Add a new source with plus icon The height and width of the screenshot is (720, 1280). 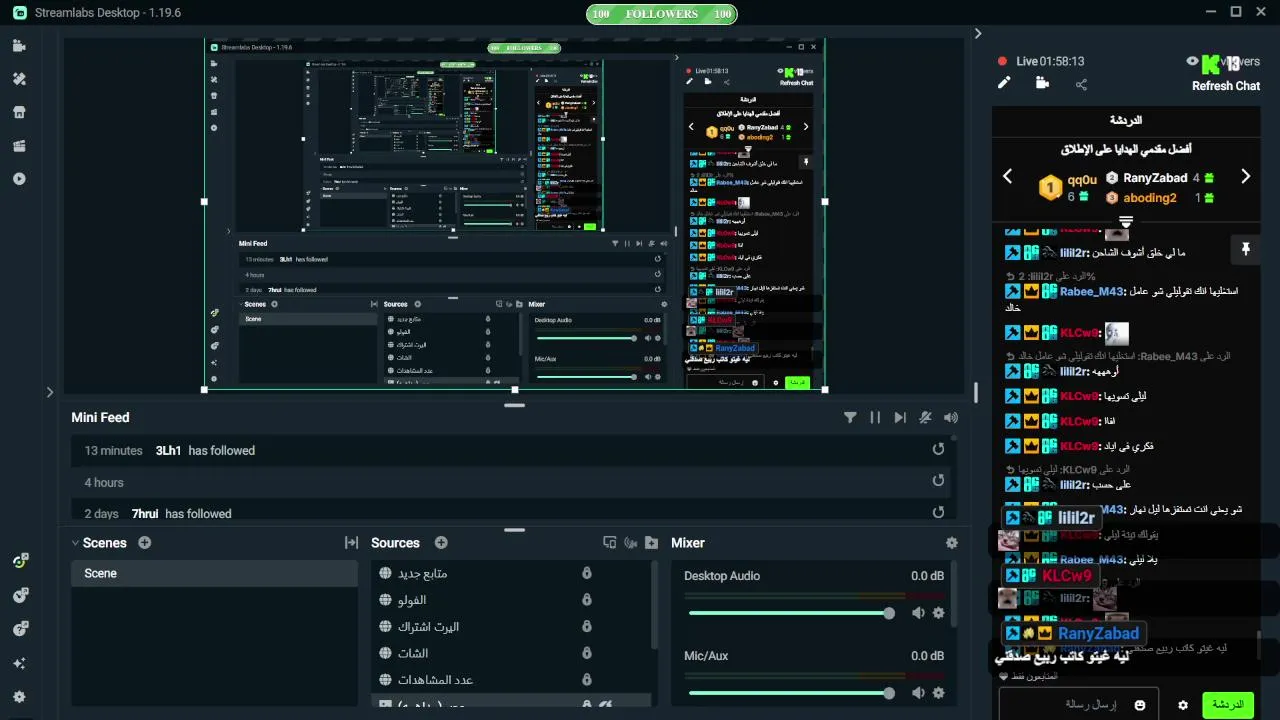(441, 542)
